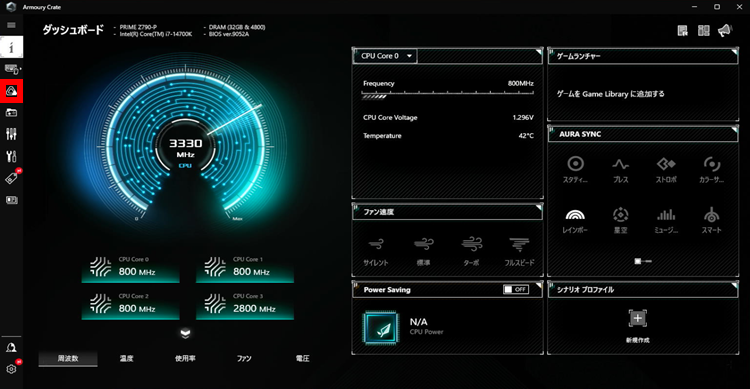The height and width of the screenshot is (389, 750).
Task: Switch to the 温度 tab
Action: coord(126,358)
